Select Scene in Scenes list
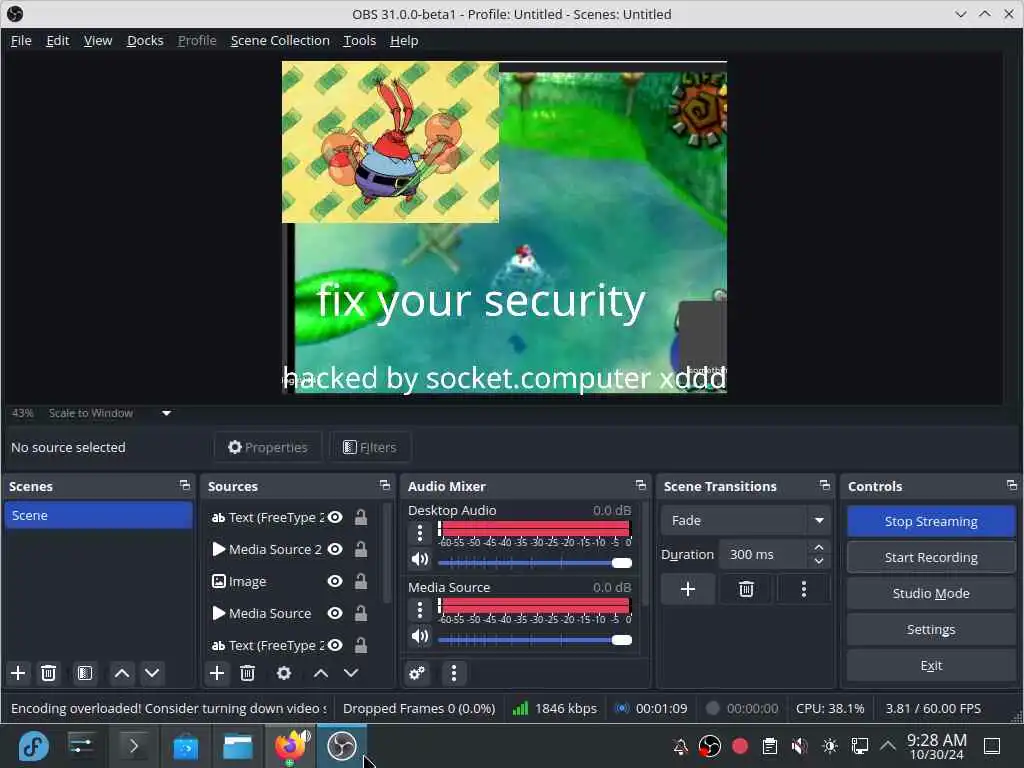This screenshot has height=768, width=1024. 99,515
